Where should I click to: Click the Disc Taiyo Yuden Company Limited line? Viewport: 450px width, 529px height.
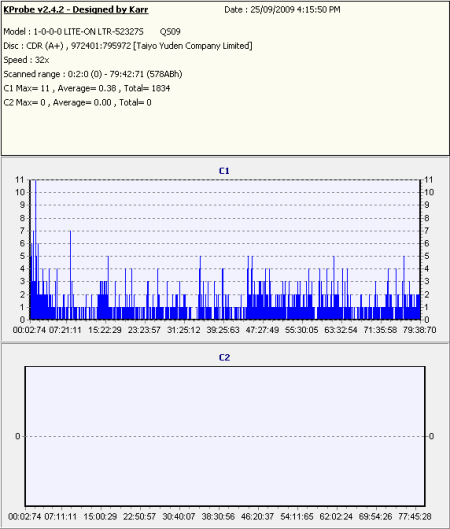coord(128,46)
